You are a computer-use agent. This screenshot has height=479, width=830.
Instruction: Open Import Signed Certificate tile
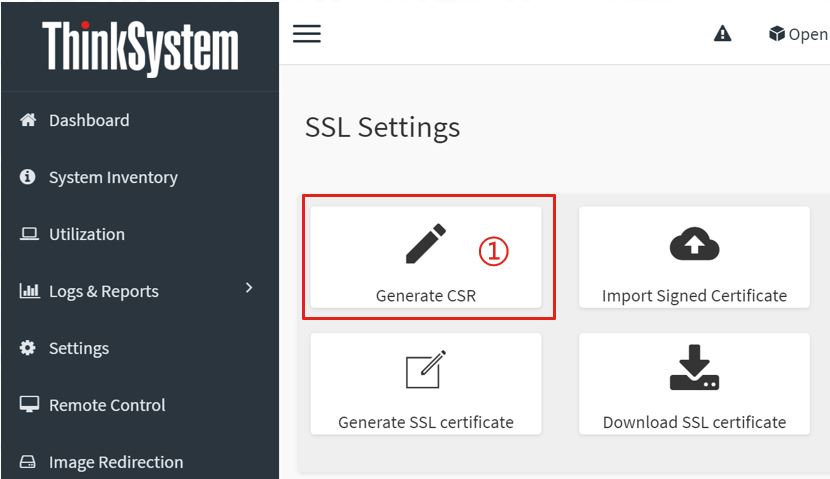point(694,257)
